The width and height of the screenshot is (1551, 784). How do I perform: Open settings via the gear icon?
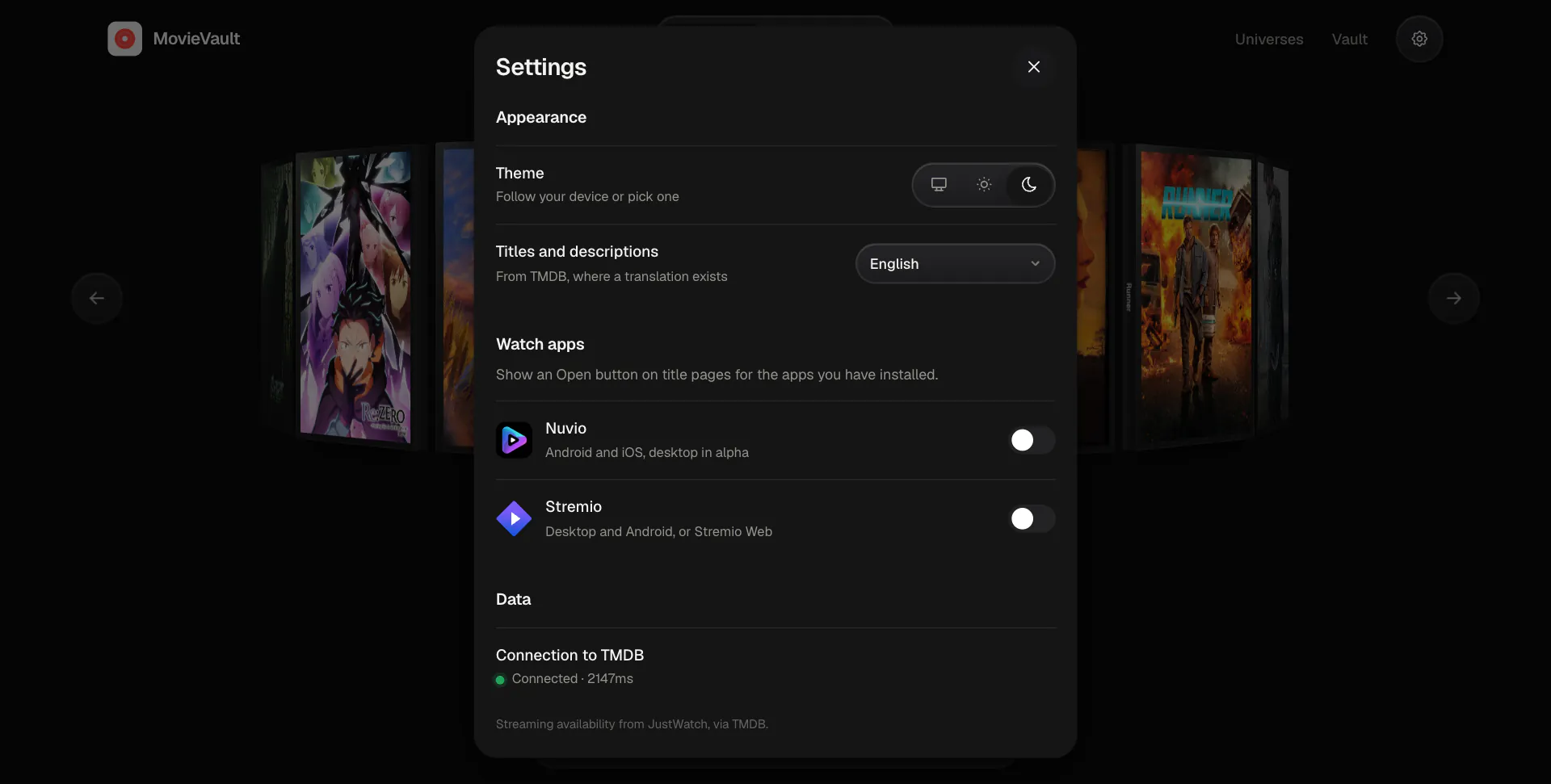(1419, 39)
